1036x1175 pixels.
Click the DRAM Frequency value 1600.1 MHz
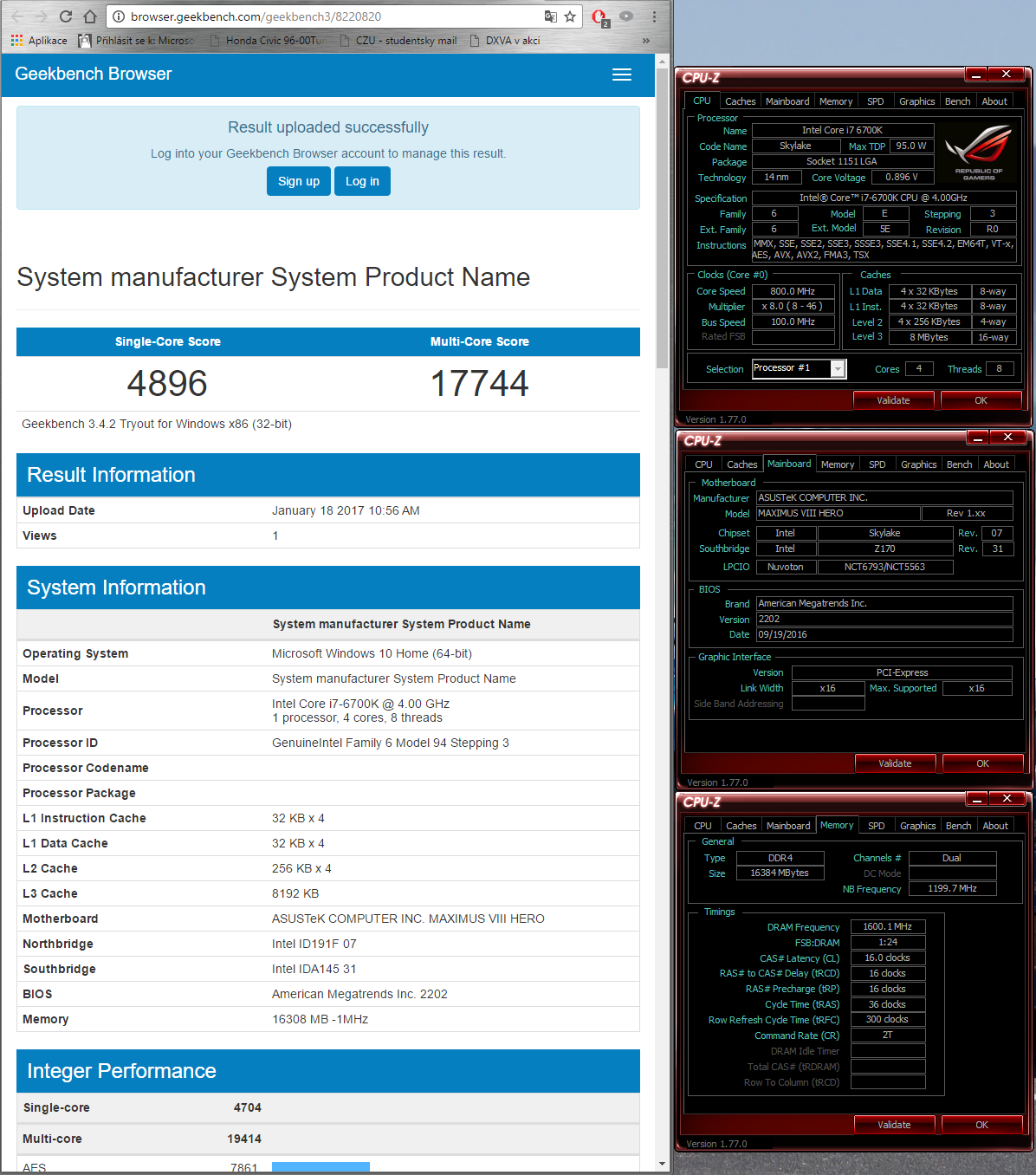point(888,926)
